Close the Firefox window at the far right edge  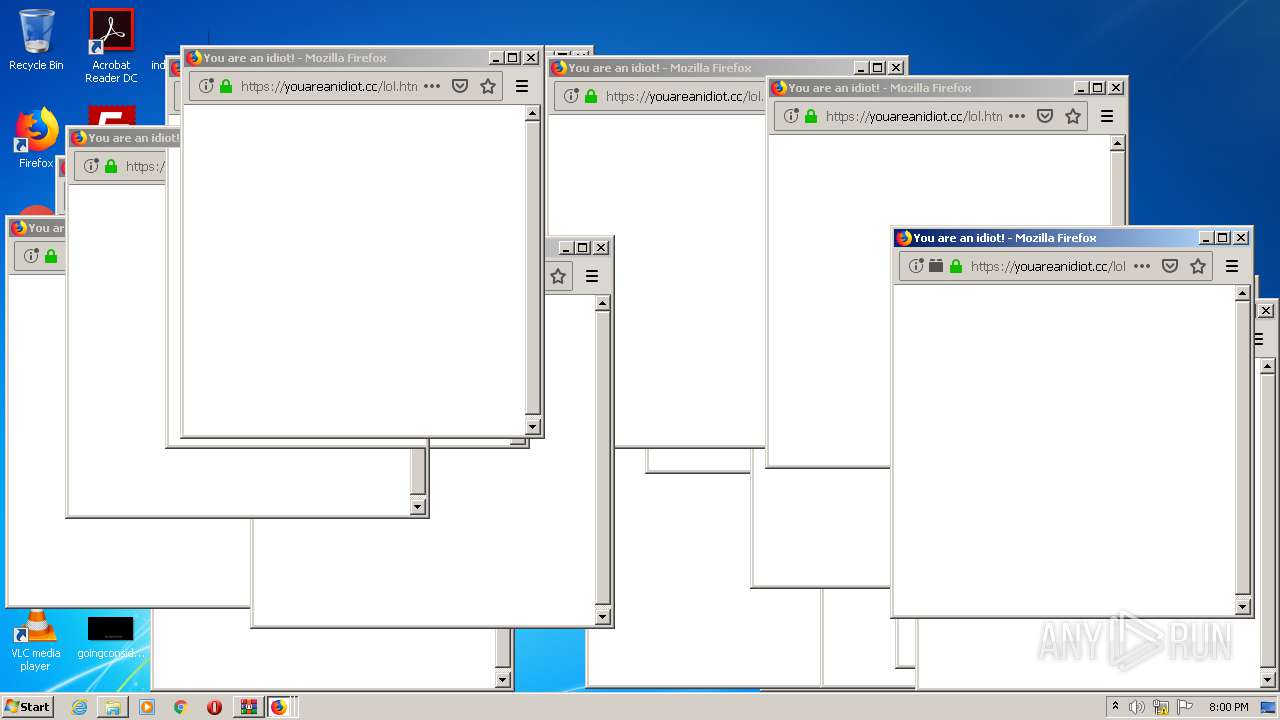pyautogui.click(x=1265, y=311)
